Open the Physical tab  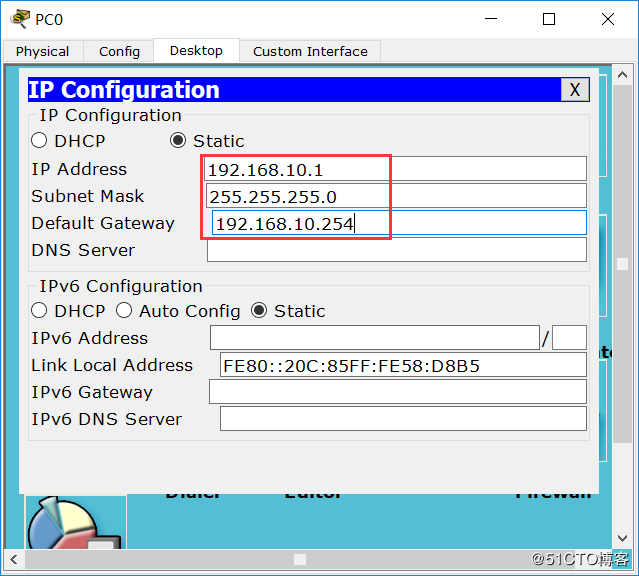[42, 51]
